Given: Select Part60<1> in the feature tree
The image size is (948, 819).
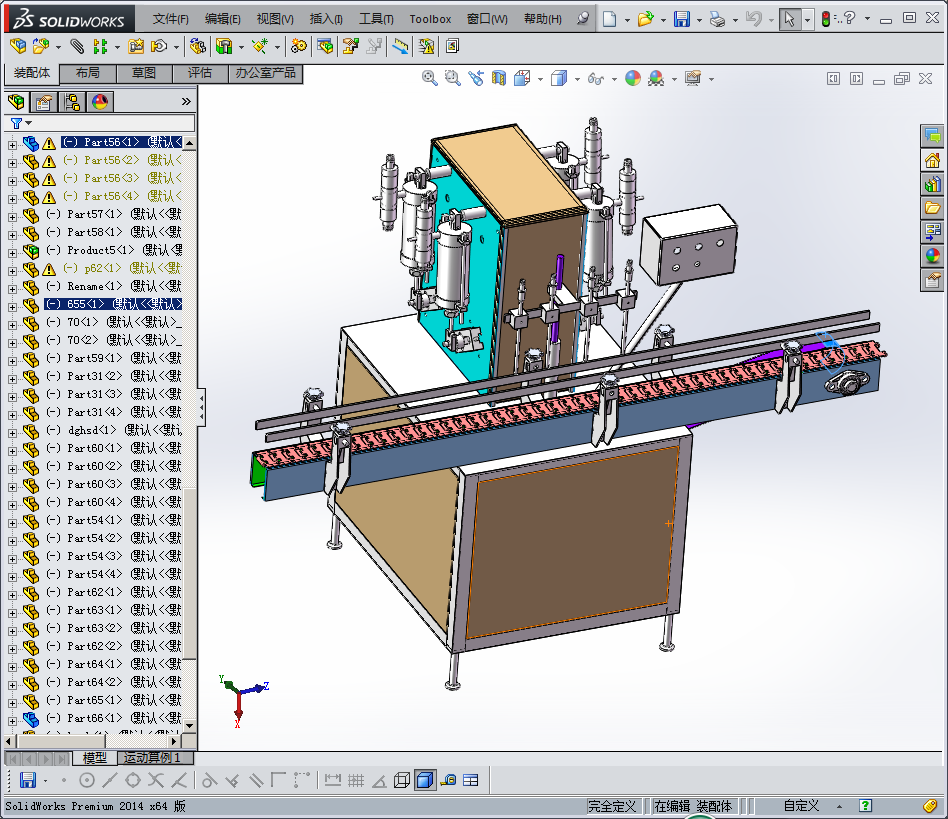Looking at the screenshot, I should tap(94, 448).
